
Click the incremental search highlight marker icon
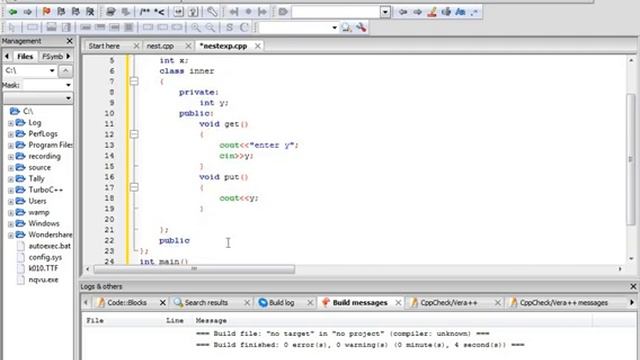click(432, 12)
